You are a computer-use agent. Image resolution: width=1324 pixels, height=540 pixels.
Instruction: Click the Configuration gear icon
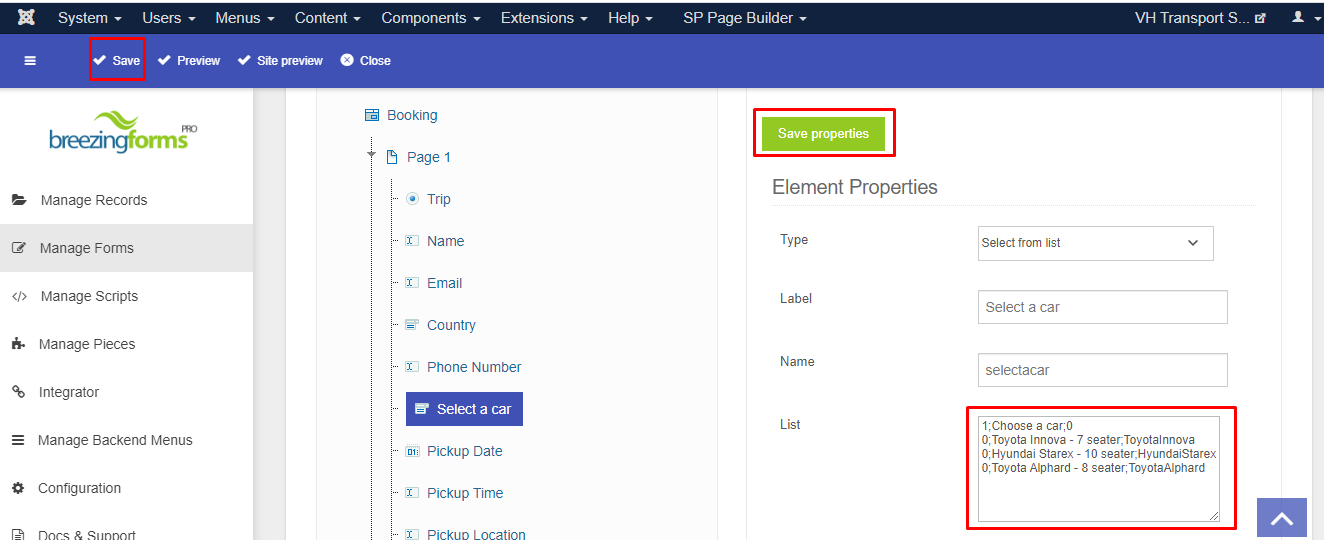(18, 488)
